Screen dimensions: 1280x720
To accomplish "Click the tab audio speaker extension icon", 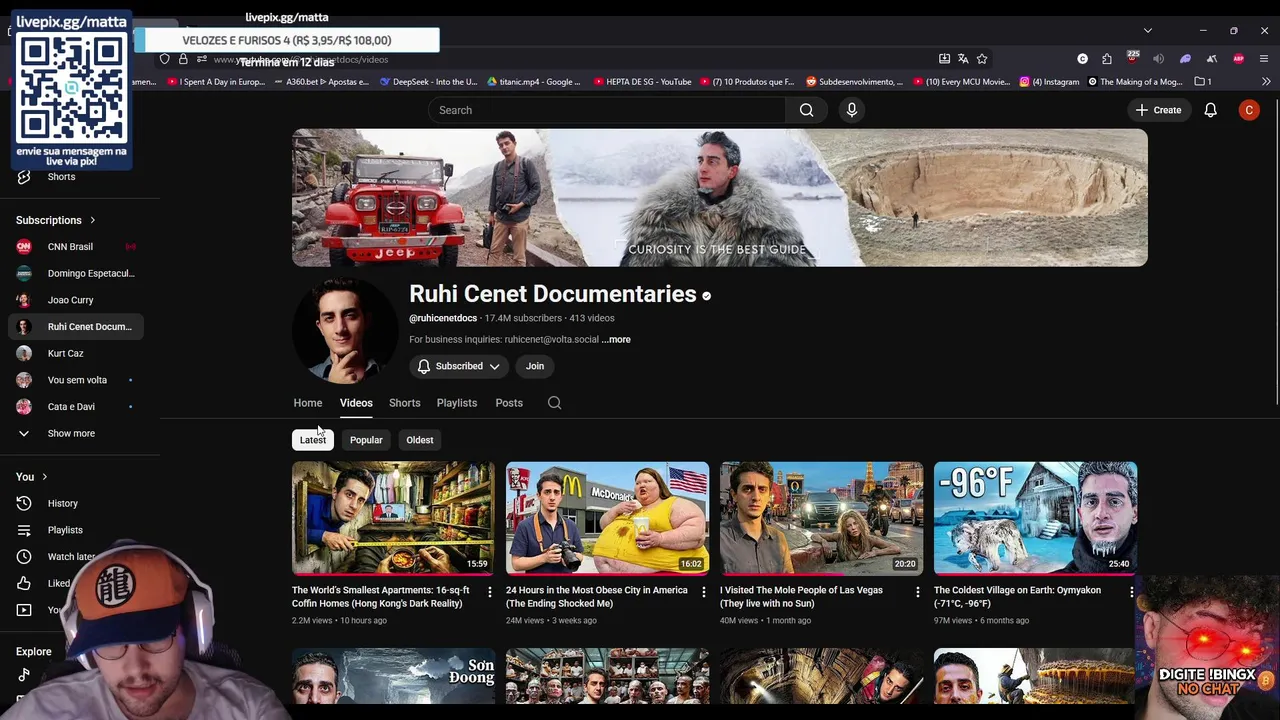I will point(1158,59).
